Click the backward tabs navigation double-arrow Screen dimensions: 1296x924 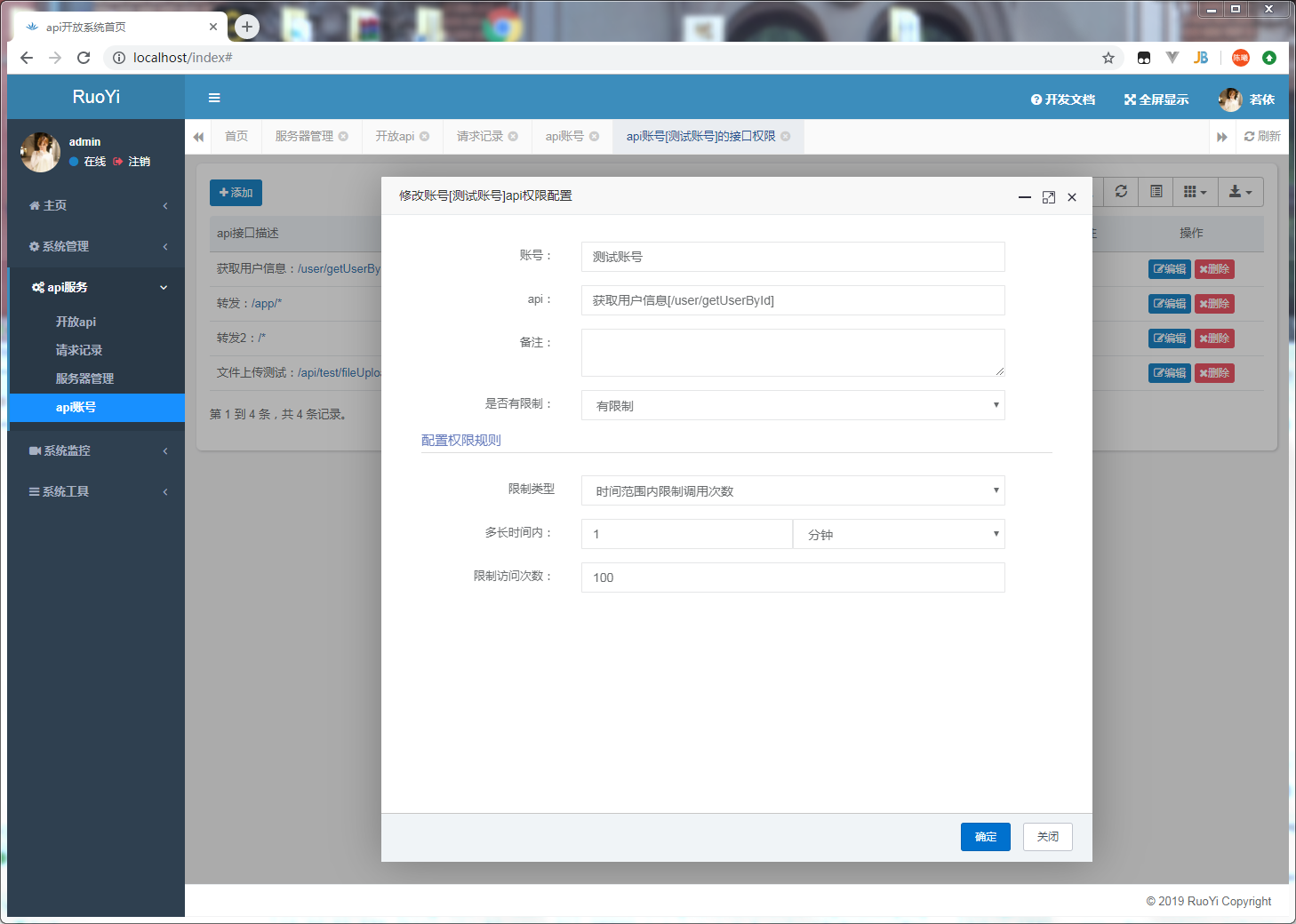pos(197,136)
